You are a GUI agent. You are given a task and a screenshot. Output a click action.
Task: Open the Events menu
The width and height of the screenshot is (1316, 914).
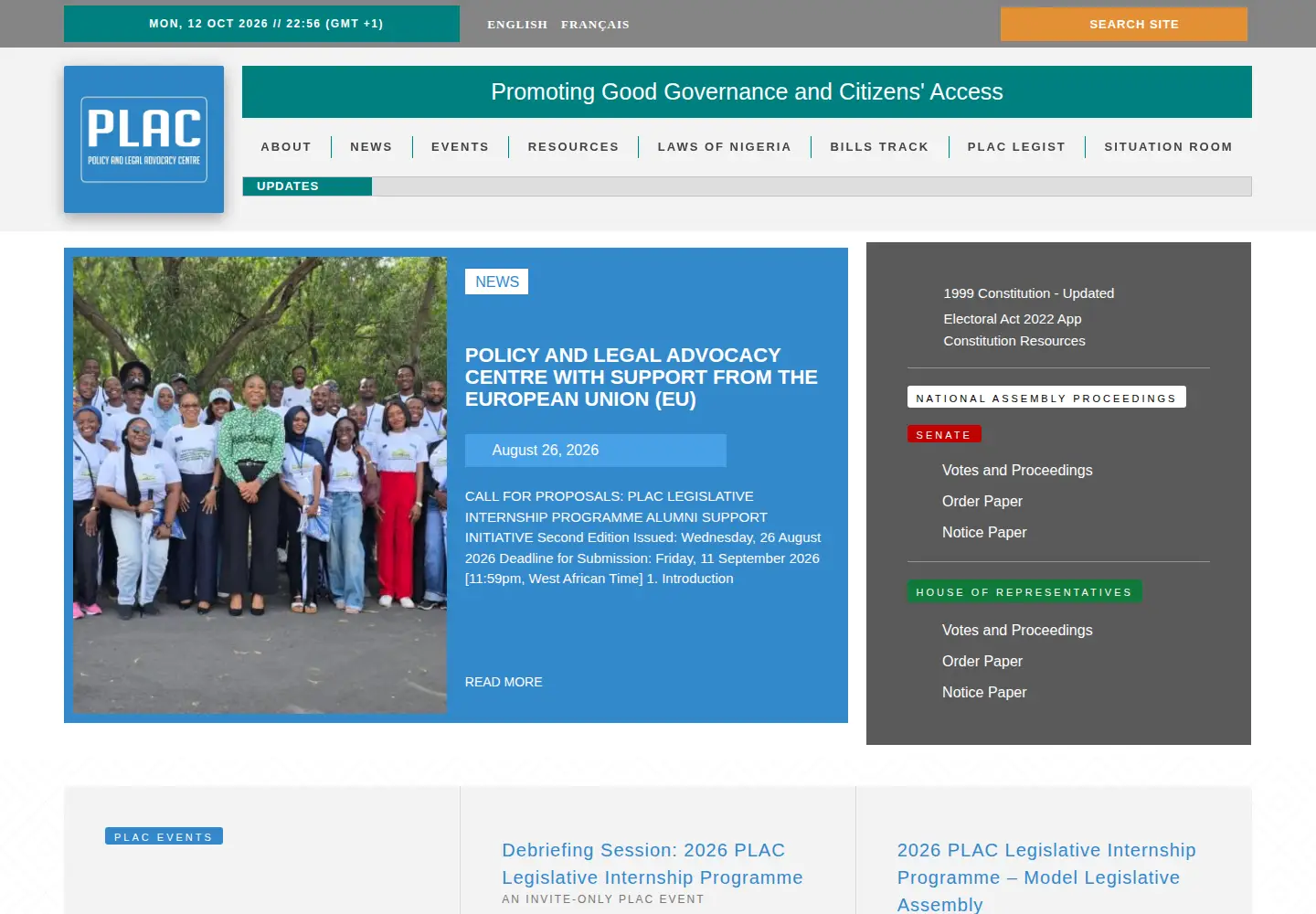[x=460, y=146]
